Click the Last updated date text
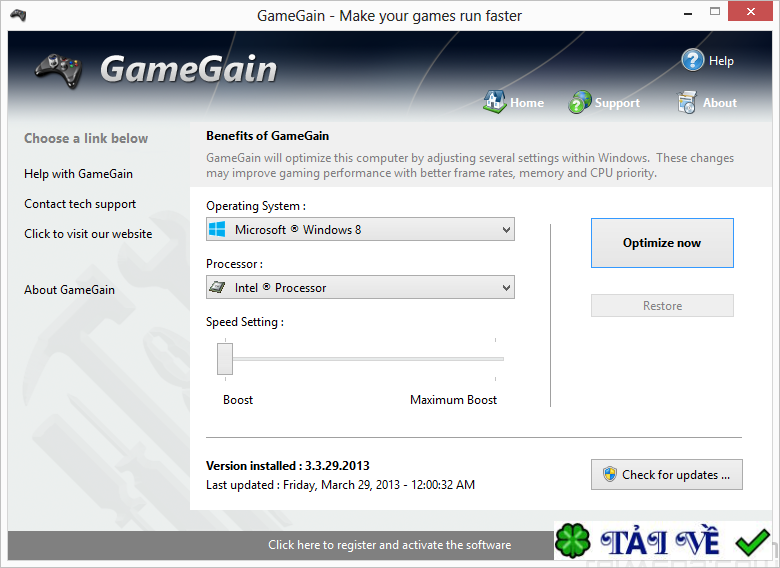 pyautogui.click(x=340, y=484)
